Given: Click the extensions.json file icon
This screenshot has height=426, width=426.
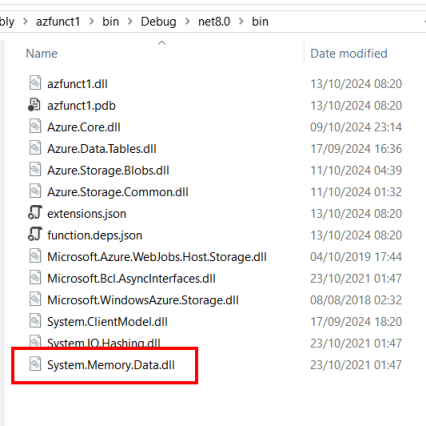Looking at the screenshot, I should point(35,213).
